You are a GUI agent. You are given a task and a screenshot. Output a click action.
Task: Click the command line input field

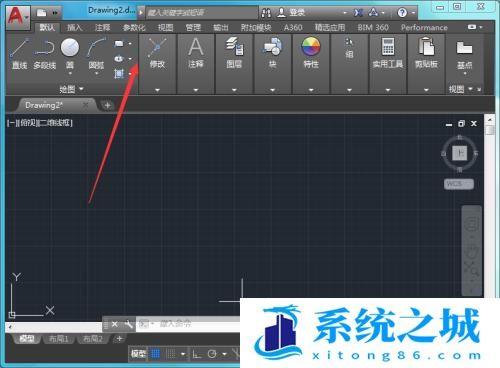click(x=188, y=324)
